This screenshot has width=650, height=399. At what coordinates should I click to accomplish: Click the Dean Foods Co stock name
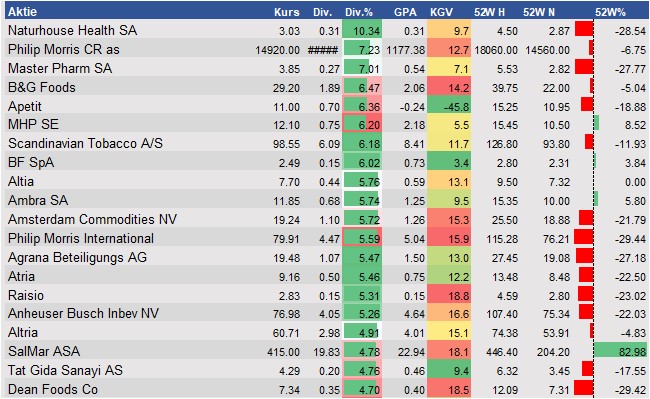point(53,389)
